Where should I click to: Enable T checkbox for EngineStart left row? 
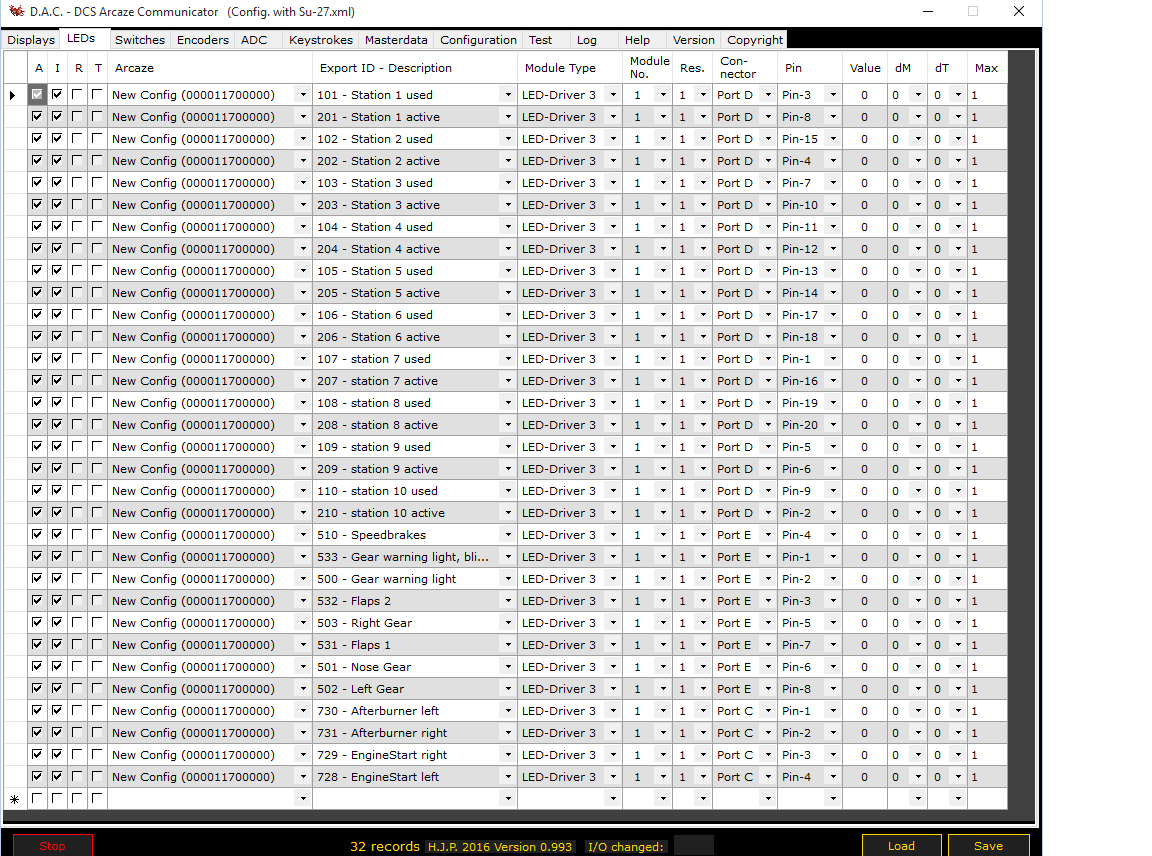(x=97, y=777)
